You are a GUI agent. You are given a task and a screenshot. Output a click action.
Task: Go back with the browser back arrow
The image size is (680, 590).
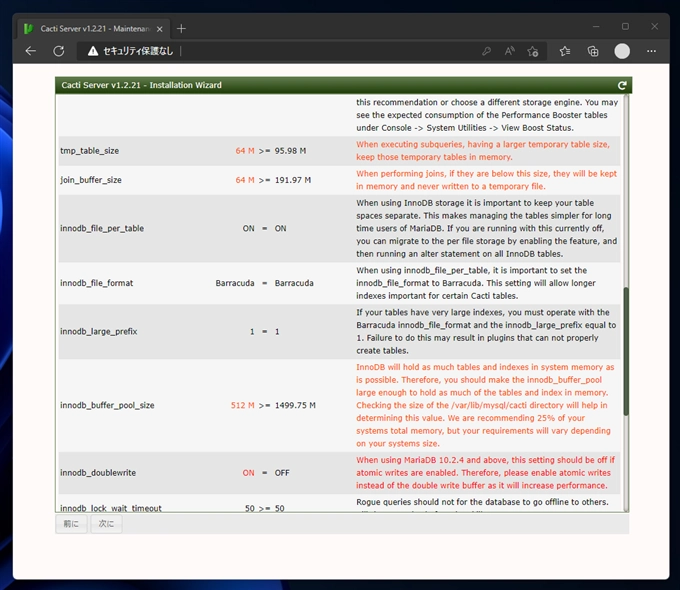(30, 51)
